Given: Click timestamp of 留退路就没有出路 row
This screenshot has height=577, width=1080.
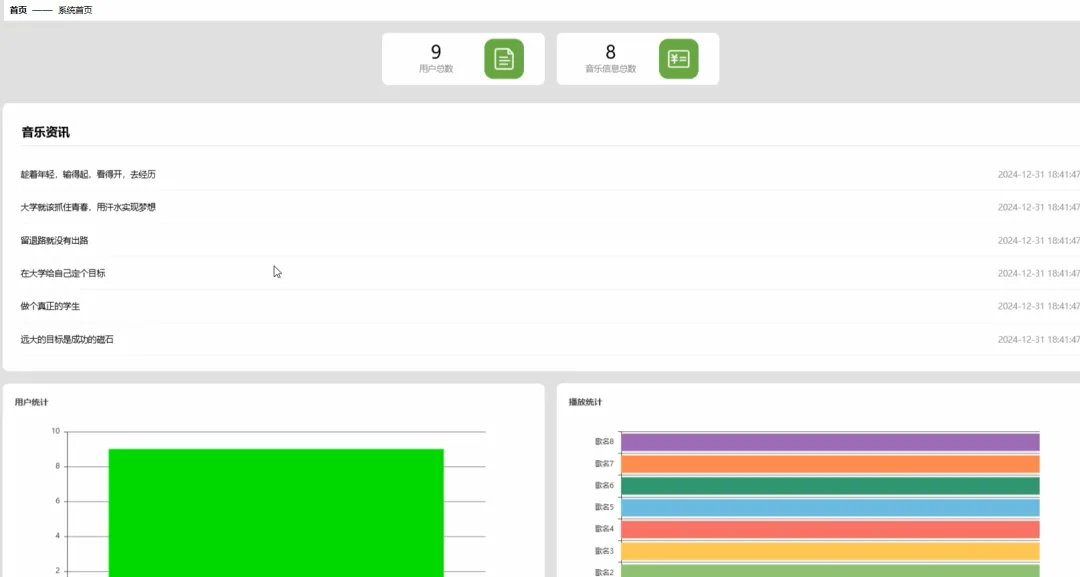Looking at the screenshot, I should [x=1039, y=241].
